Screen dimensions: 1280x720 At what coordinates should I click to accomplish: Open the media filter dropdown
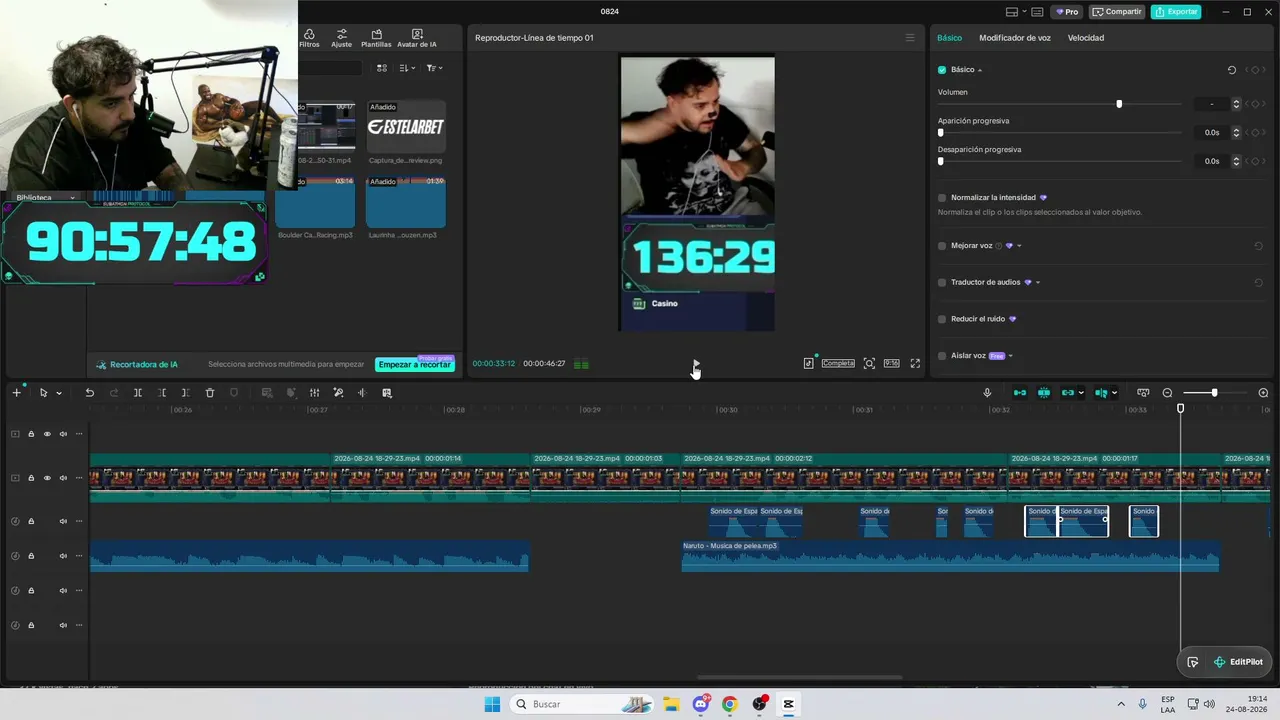(x=434, y=68)
